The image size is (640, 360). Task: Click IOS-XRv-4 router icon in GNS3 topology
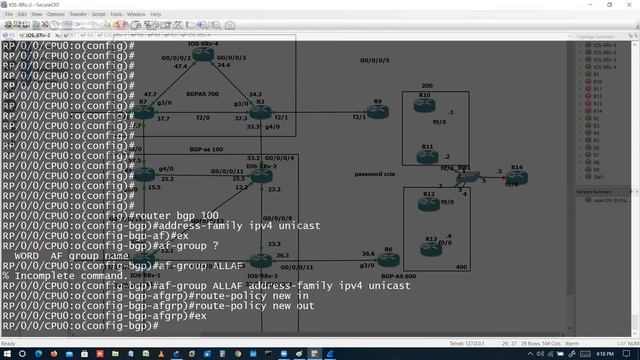click(x=203, y=54)
